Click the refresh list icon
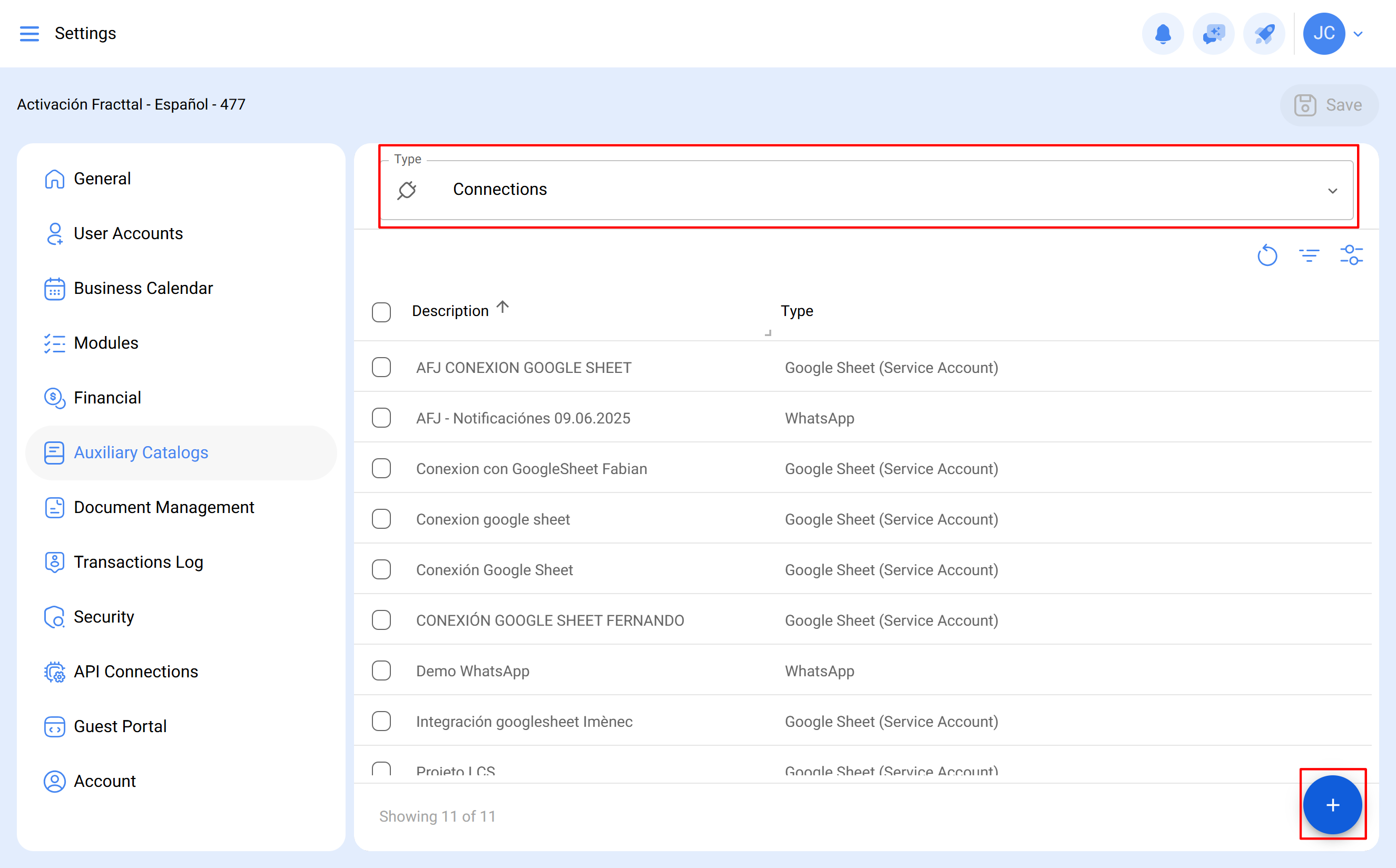 point(1267,255)
